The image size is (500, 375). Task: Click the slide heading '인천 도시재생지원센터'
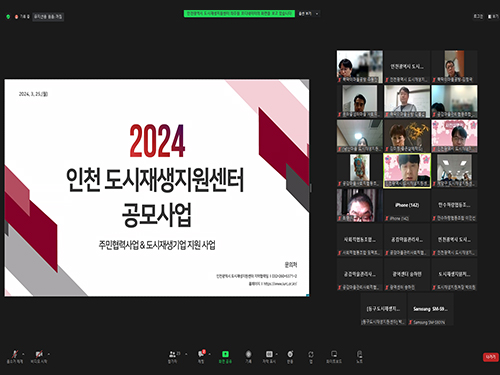point(155,180)
